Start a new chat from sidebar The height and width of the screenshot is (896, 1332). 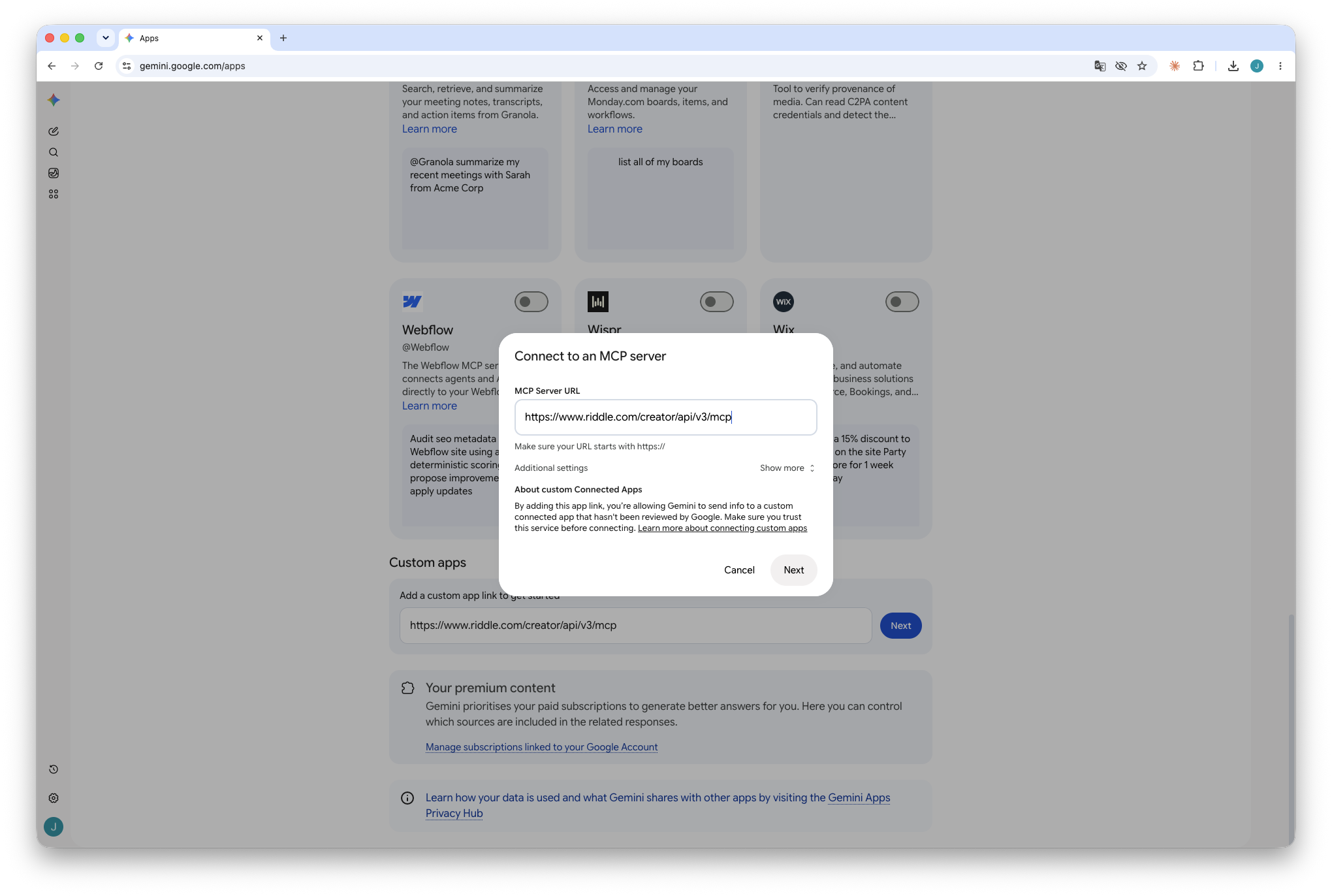click(54, 131)
